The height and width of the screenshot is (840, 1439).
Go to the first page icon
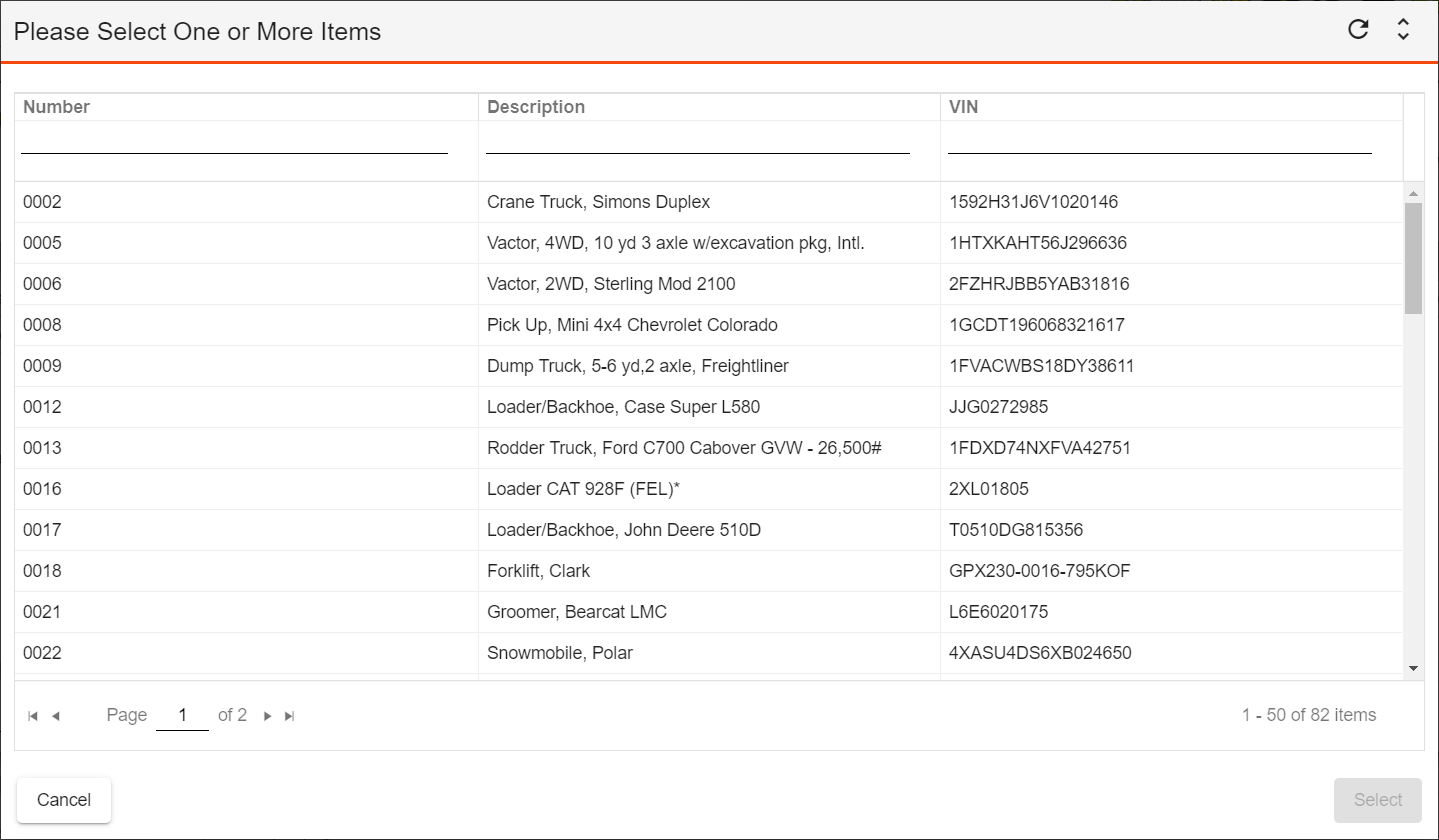[x=33, y=716]
